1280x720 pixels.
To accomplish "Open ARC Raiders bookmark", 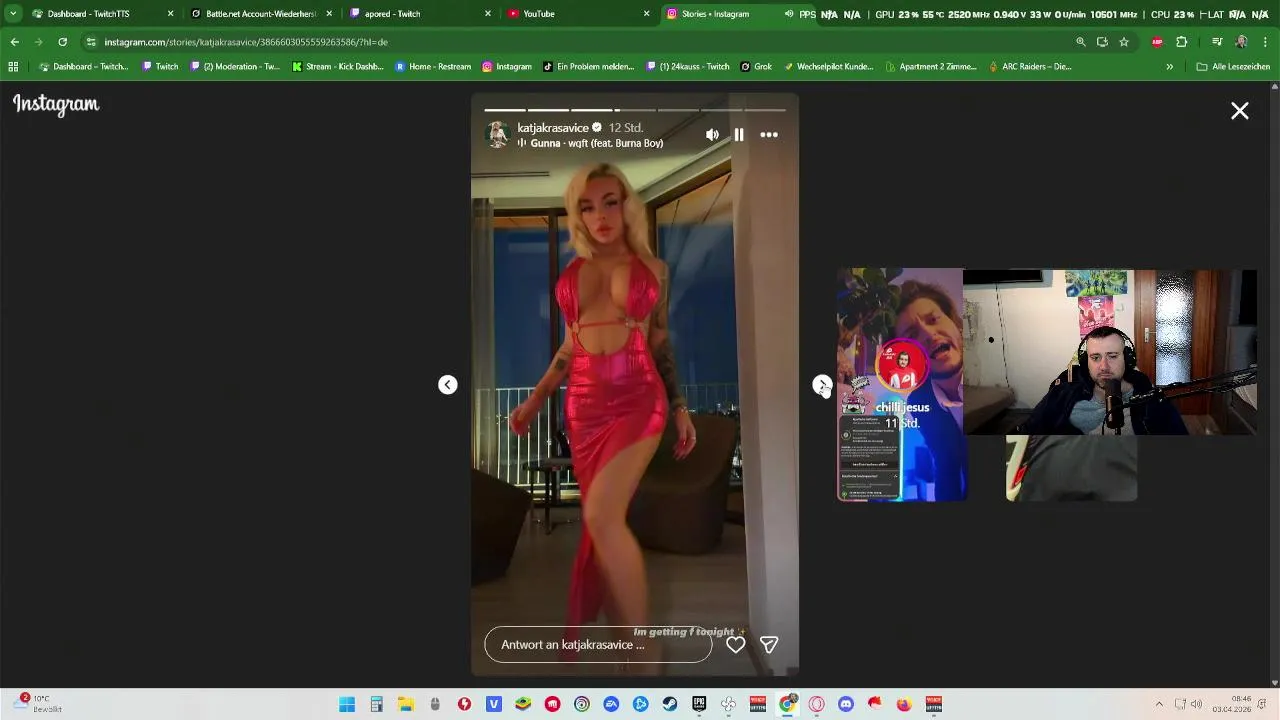I will click(x=1029, y=67).
